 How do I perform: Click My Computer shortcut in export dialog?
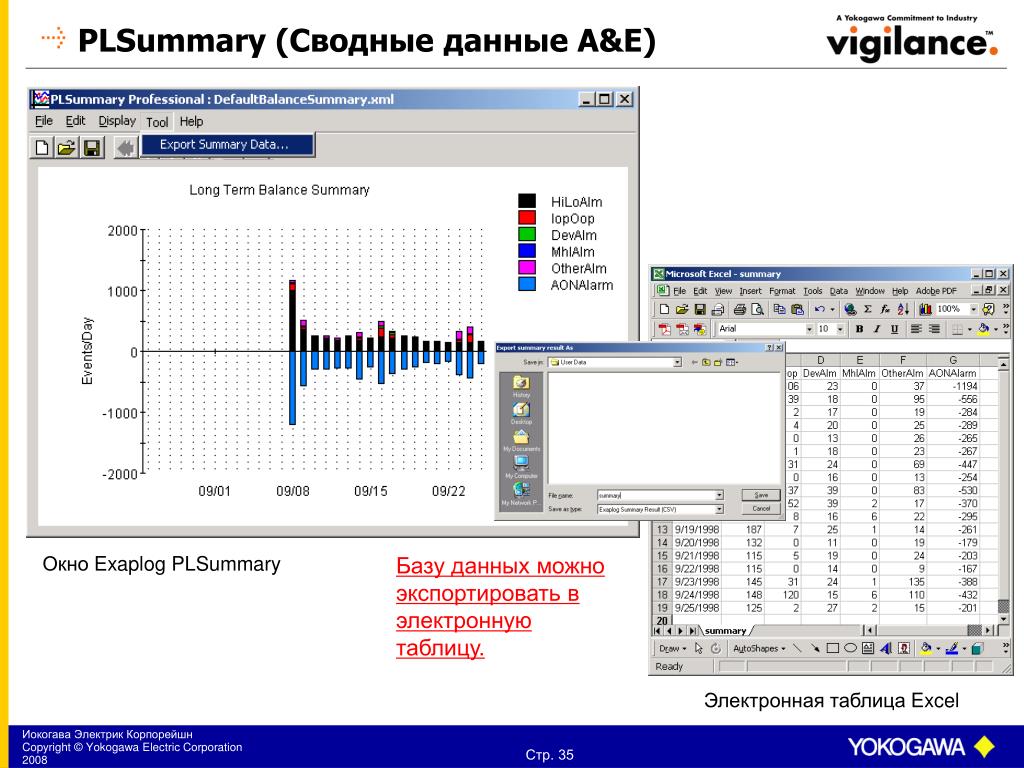click(521, 467)
